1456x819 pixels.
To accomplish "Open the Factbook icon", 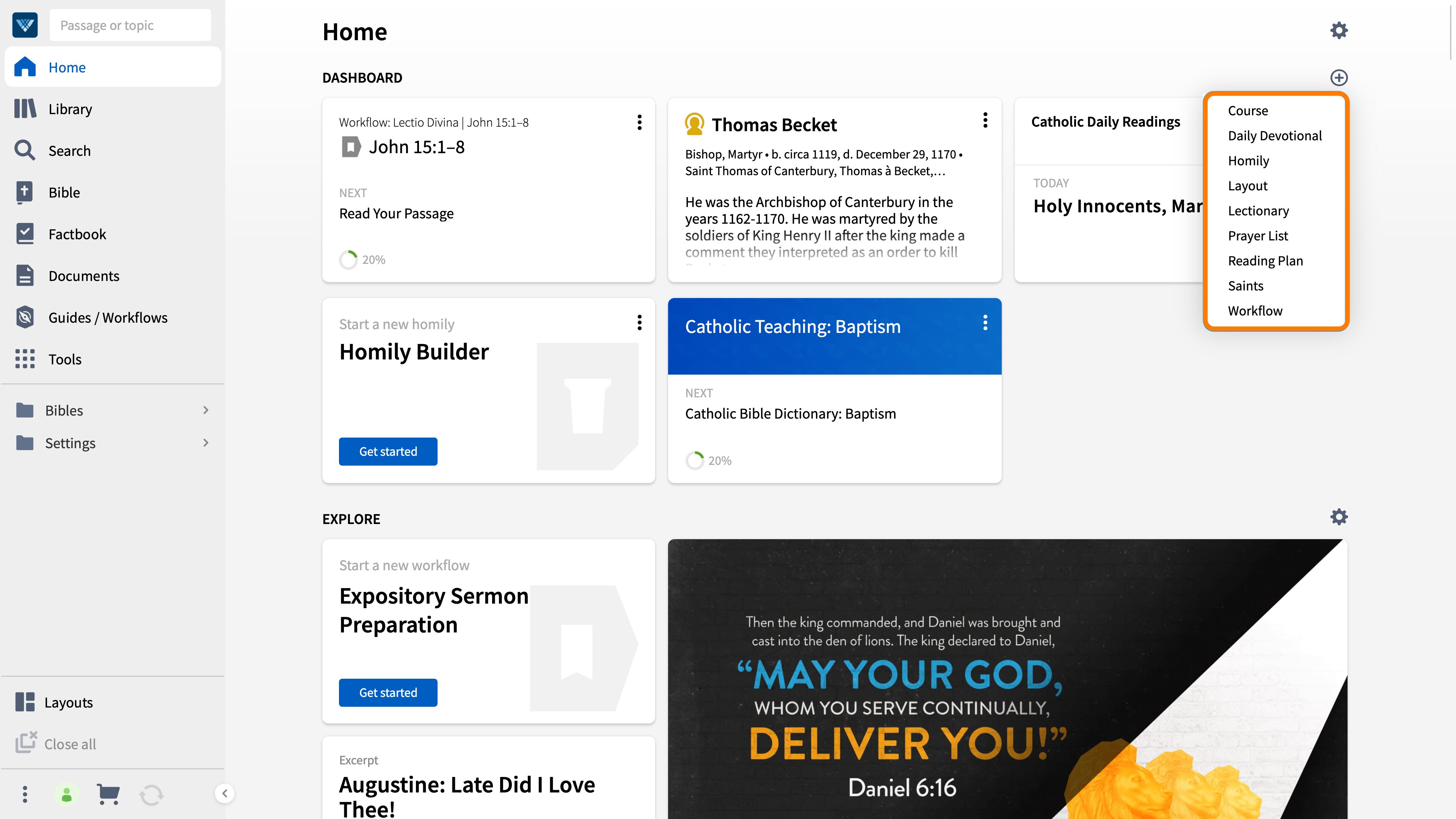I will click(x=25, y=234).
